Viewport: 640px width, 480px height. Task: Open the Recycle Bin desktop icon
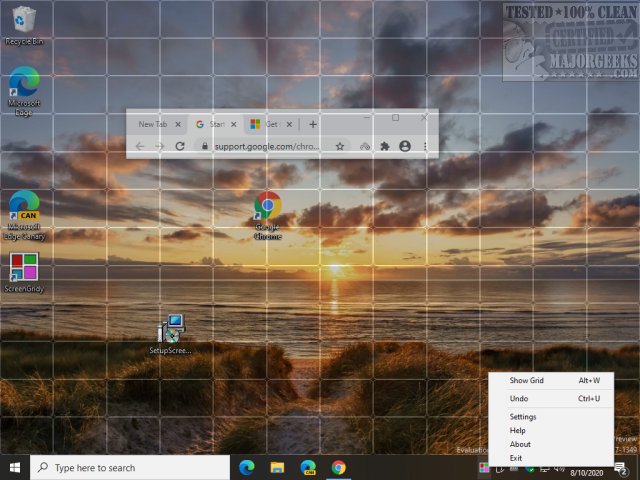[24, 25]
